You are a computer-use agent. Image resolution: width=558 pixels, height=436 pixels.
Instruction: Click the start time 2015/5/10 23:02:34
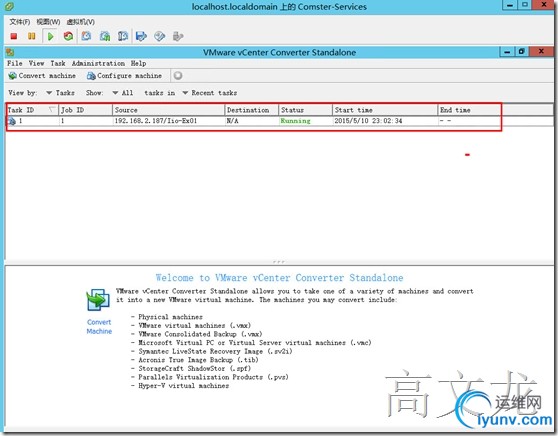point(368,121)
